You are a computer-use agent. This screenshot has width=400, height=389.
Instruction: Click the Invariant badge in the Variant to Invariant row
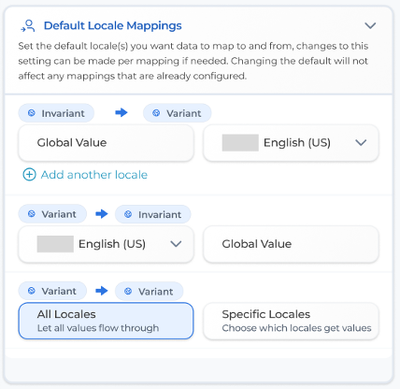153,214
